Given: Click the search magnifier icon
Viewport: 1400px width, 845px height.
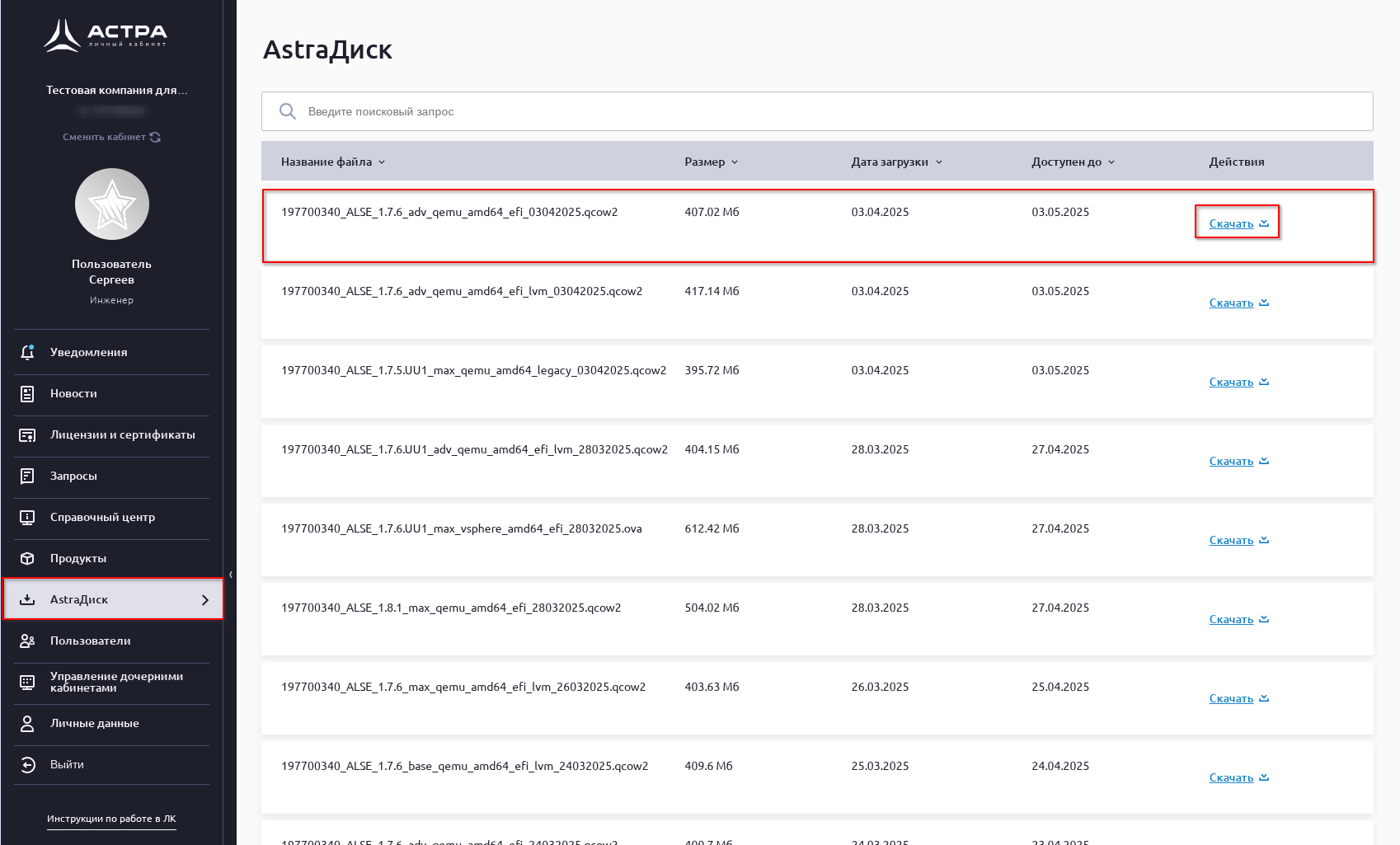Looking at the screenshot, I should click(287, 111).
